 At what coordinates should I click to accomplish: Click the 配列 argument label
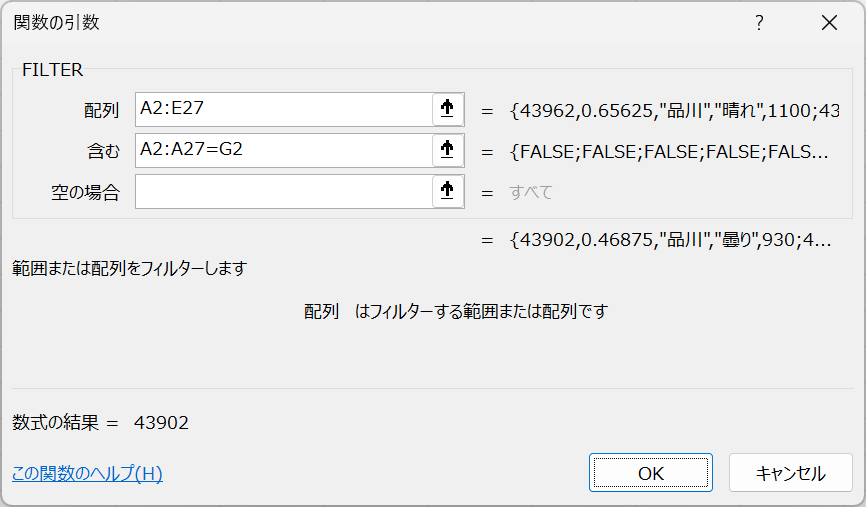102,110
